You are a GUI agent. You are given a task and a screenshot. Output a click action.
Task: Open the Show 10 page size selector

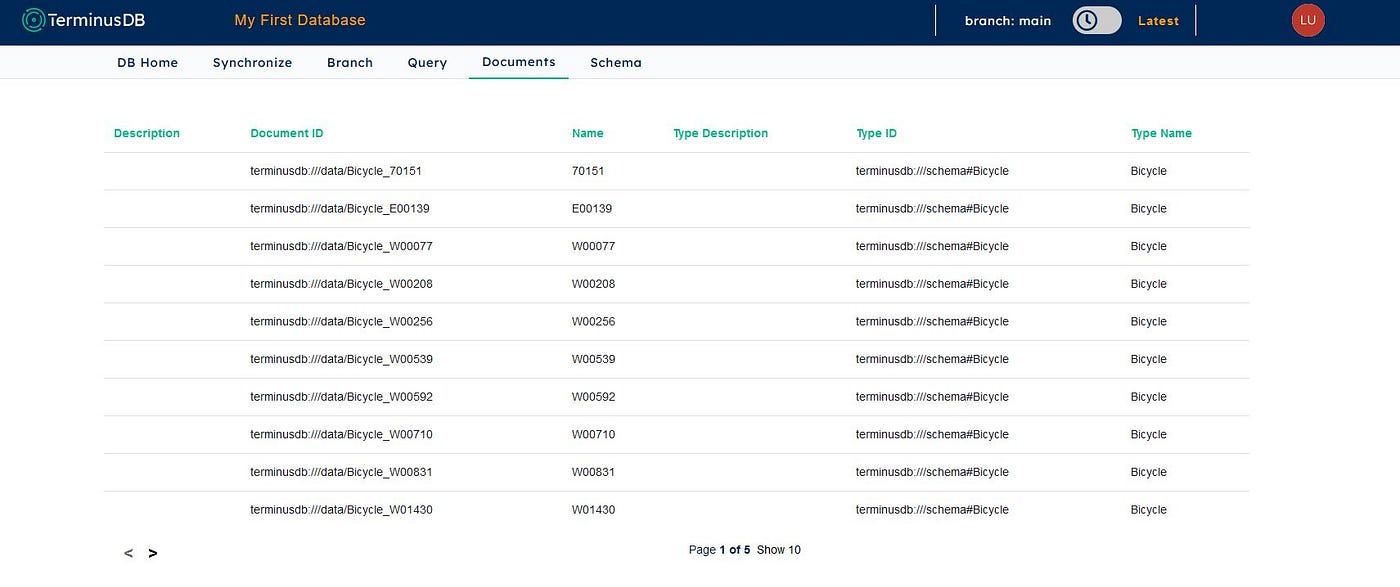pos(779,549)
